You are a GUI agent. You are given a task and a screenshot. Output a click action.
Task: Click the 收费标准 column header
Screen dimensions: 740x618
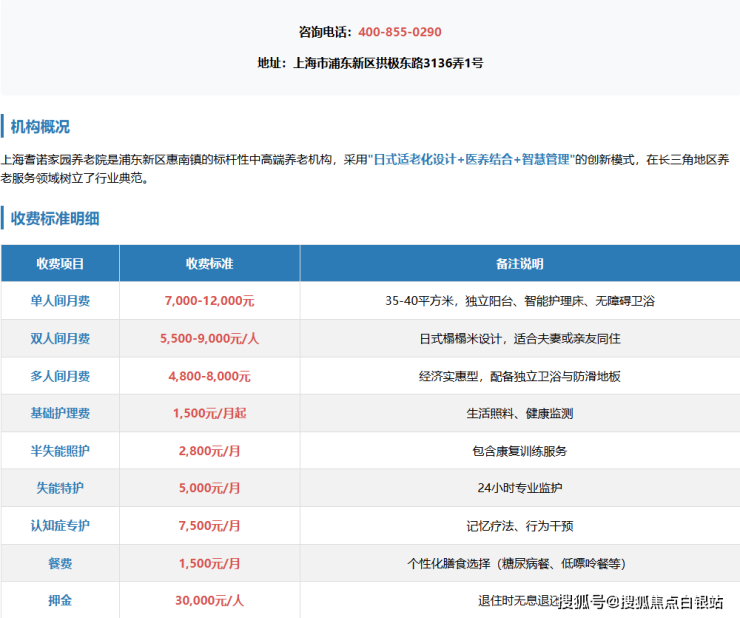(x=209, y=264)
